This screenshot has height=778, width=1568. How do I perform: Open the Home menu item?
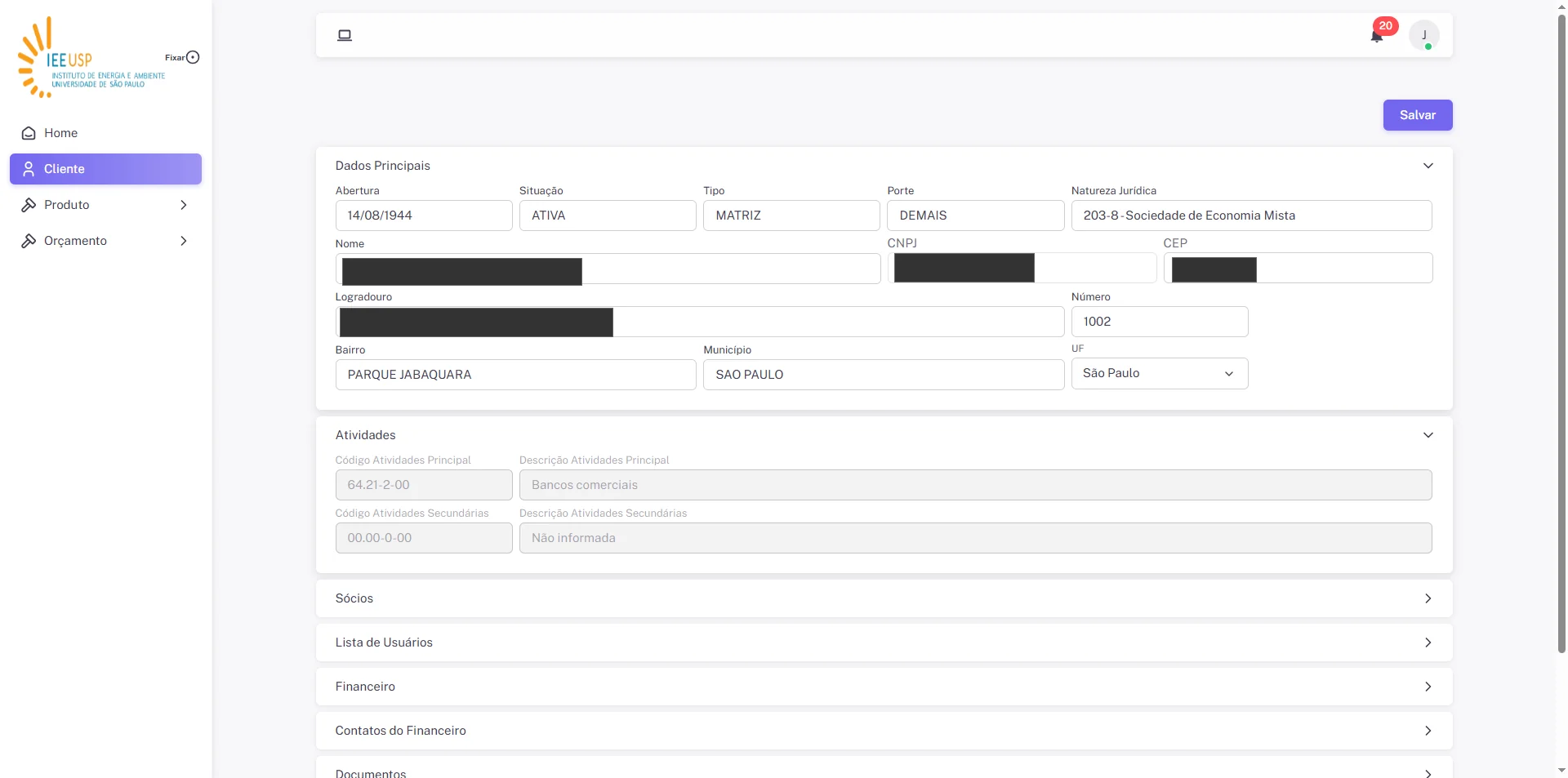pos(105,133)
